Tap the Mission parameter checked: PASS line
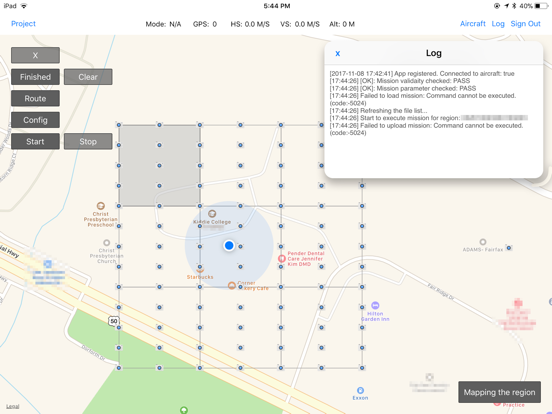 click(403, 88)
